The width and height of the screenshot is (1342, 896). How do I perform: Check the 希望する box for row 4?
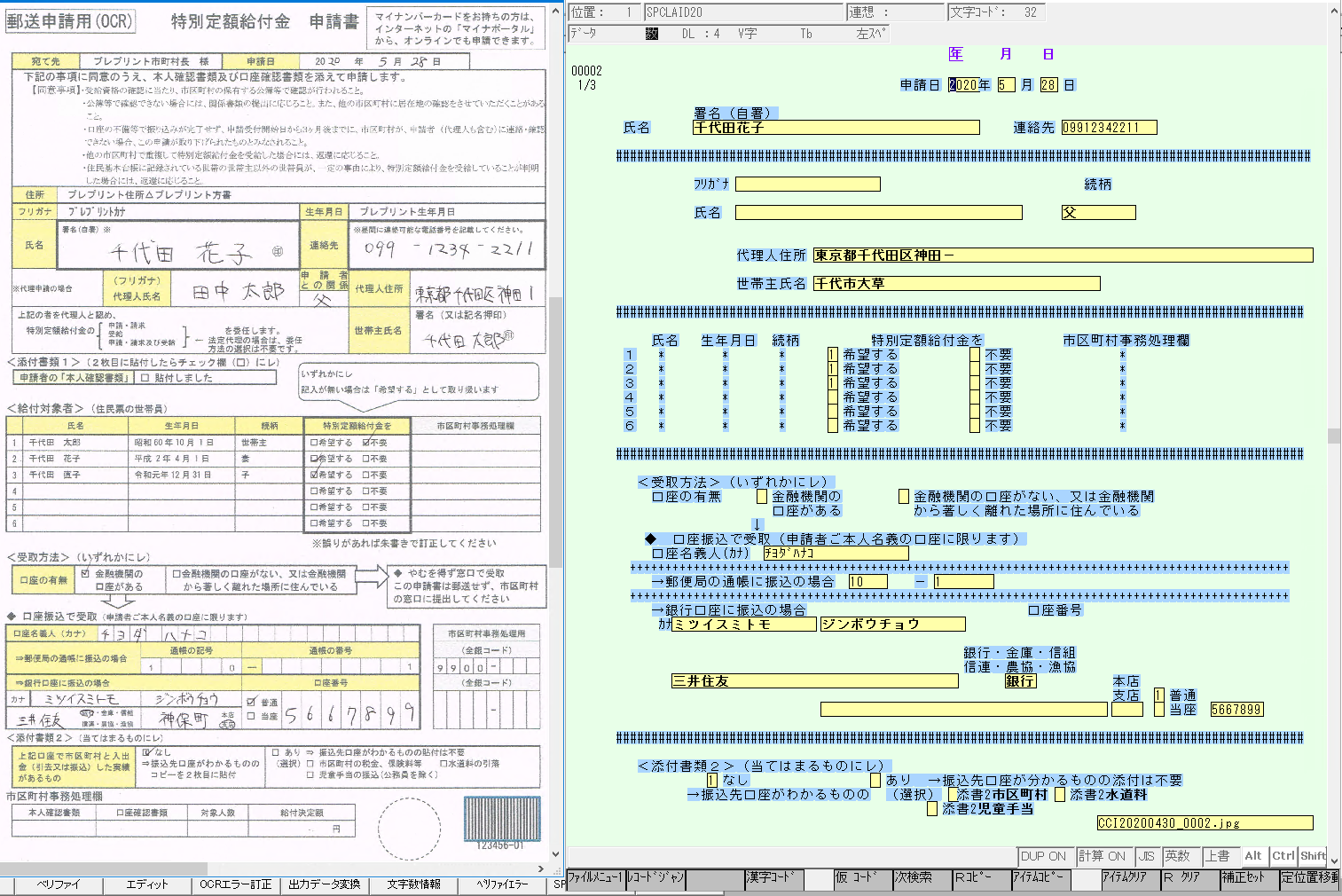(832, 397)
